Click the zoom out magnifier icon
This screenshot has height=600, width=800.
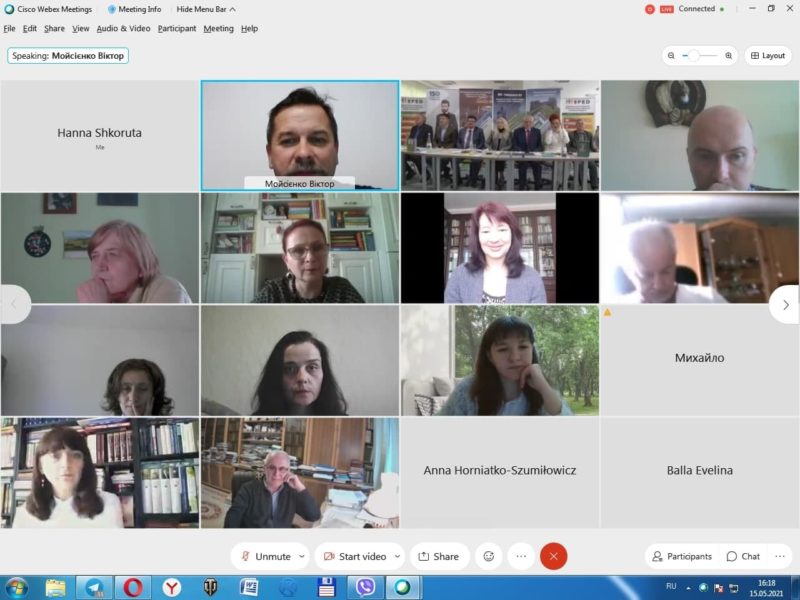[672, 56]
